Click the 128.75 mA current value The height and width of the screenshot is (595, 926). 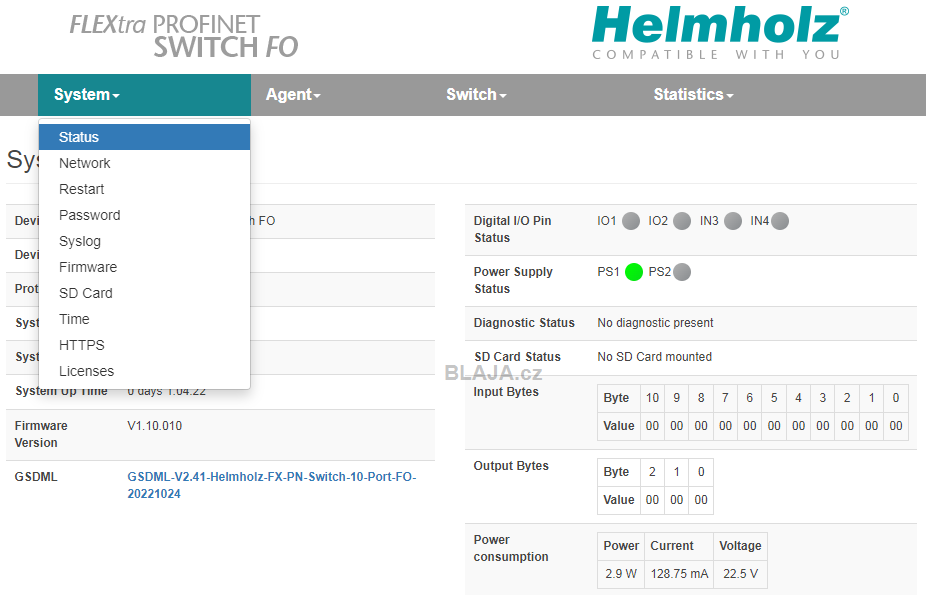click(x=679, y=574)
